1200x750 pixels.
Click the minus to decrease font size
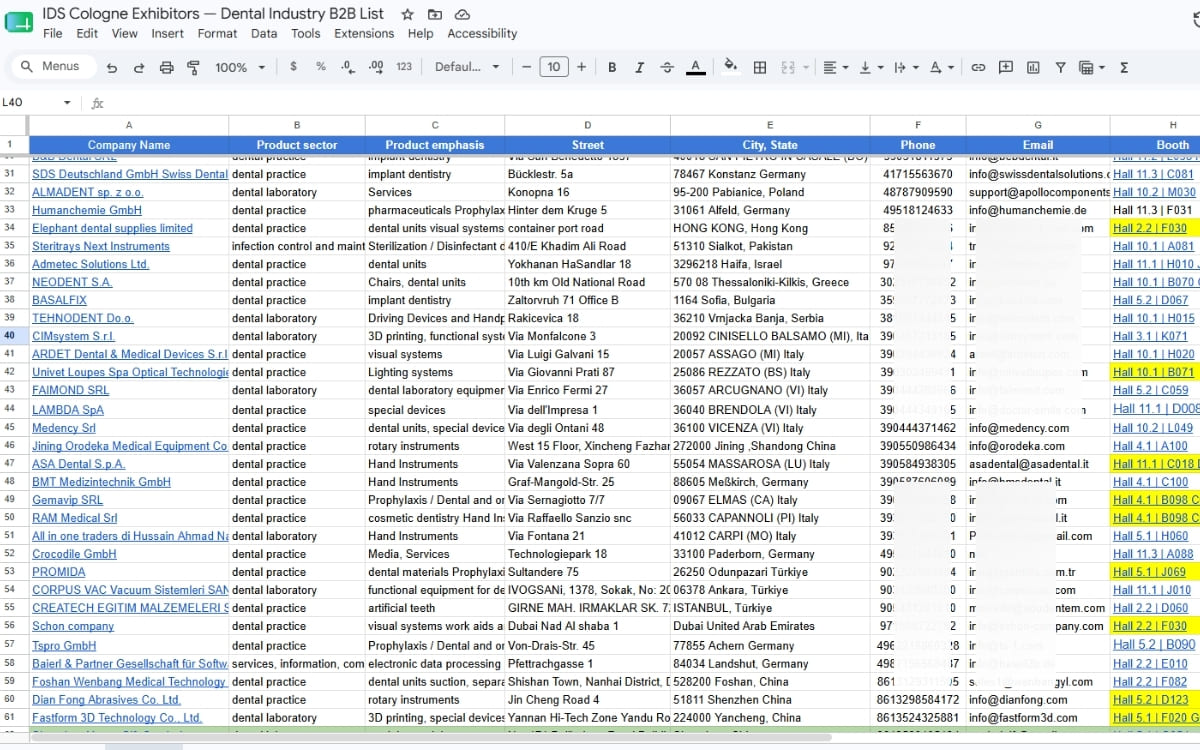(527, 67)
